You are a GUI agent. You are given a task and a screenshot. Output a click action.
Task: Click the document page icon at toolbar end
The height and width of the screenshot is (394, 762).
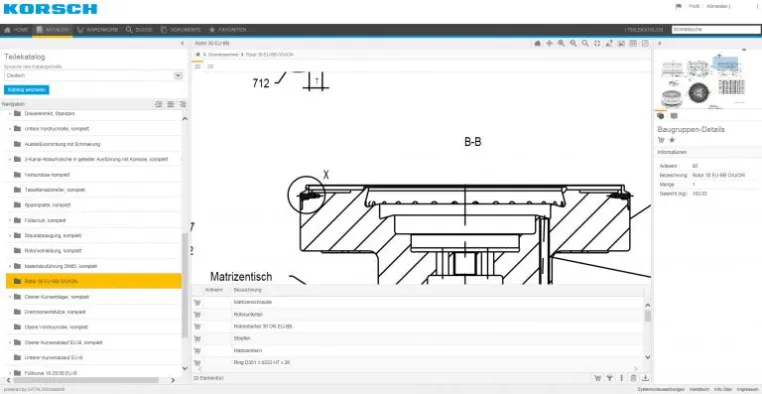(645, 43)
